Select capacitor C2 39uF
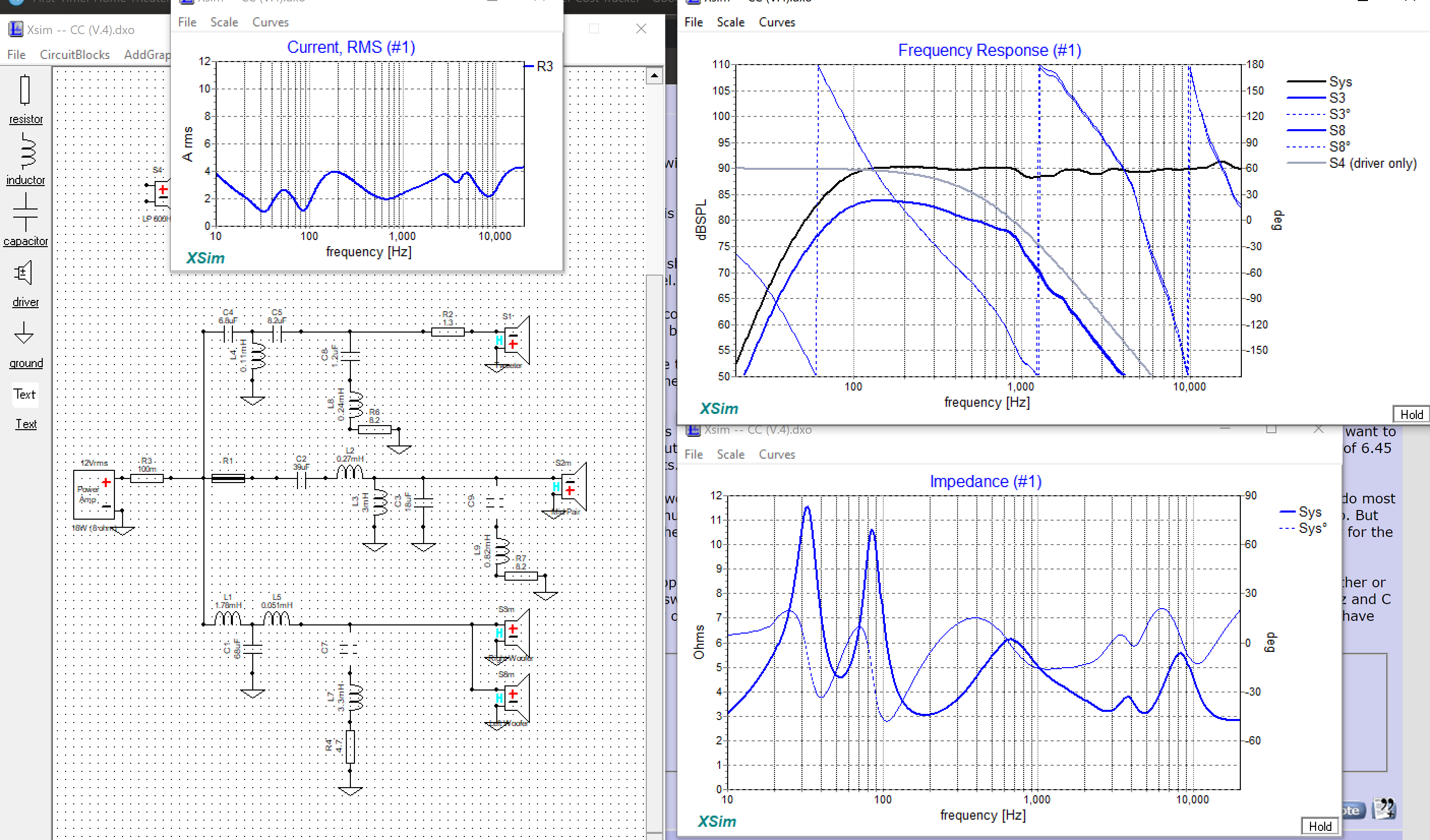 coord(302,480)
